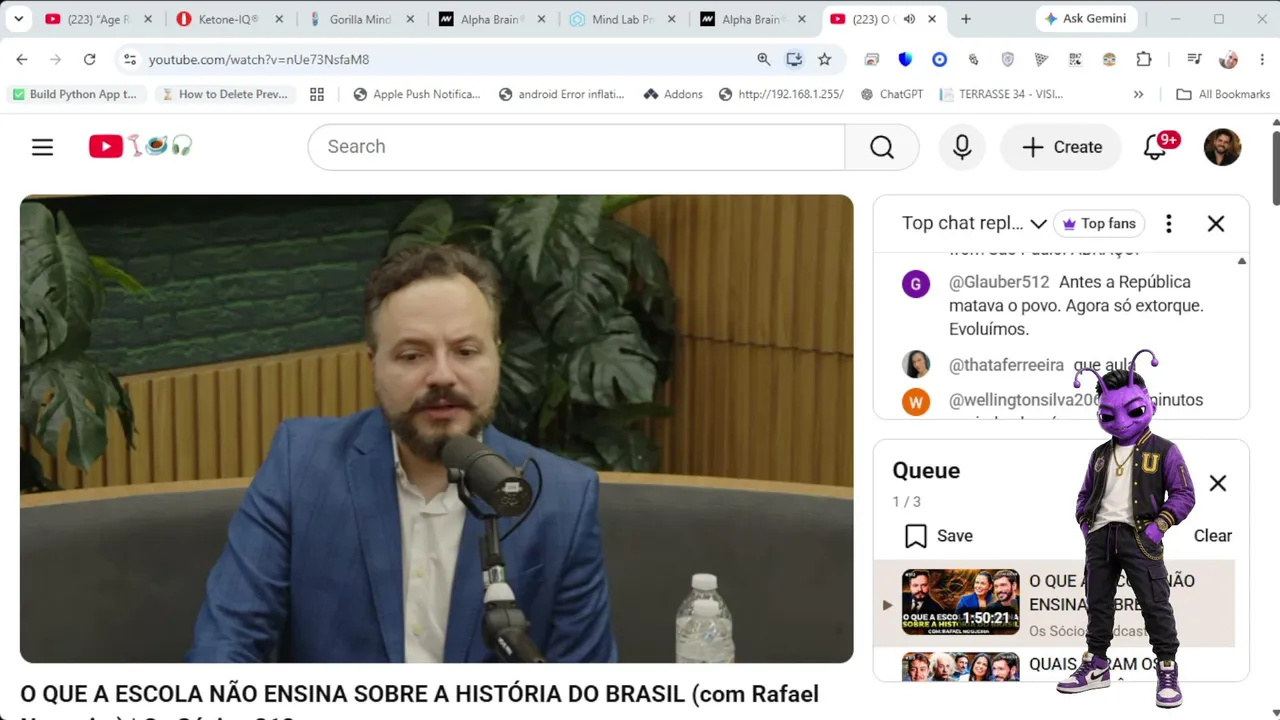The width and height of the screenshot is (1280, 720).
Task: Click browser back arrow
Action: click(22, 59)
